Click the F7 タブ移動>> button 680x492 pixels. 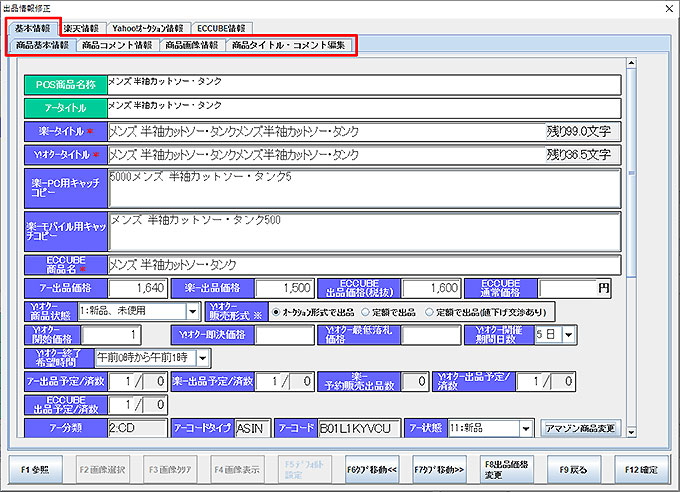click(x=443, y=468)
